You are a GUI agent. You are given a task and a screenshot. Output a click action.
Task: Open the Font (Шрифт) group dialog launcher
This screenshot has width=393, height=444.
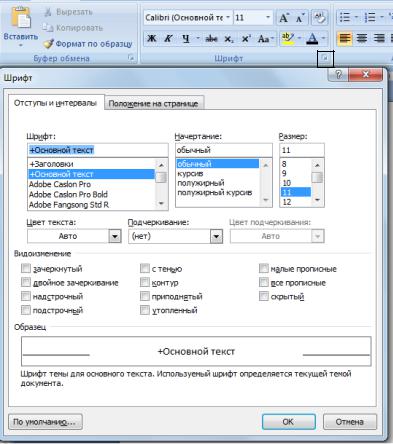click(x=325, y=59)
